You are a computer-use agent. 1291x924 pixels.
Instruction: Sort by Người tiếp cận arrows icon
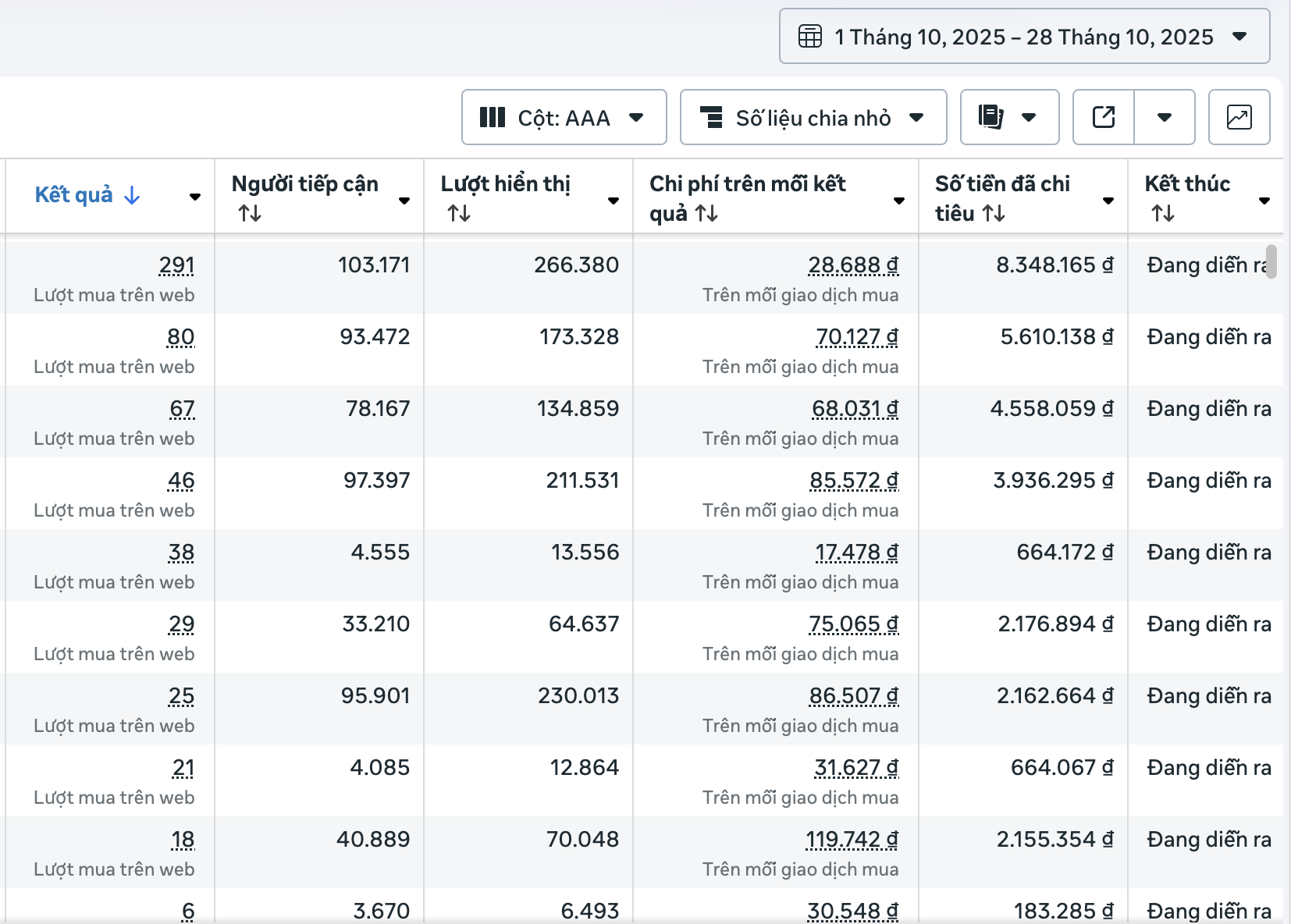[250, 213]
